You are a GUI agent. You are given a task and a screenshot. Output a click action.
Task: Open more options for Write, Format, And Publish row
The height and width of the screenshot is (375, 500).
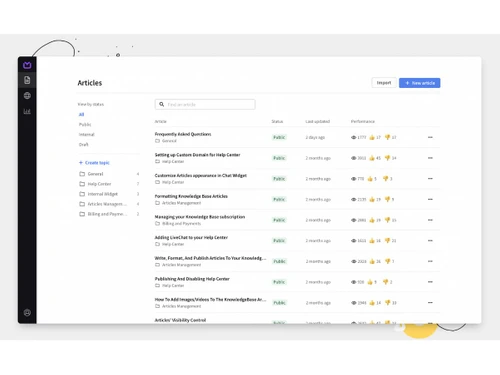[x=430, y=261]
